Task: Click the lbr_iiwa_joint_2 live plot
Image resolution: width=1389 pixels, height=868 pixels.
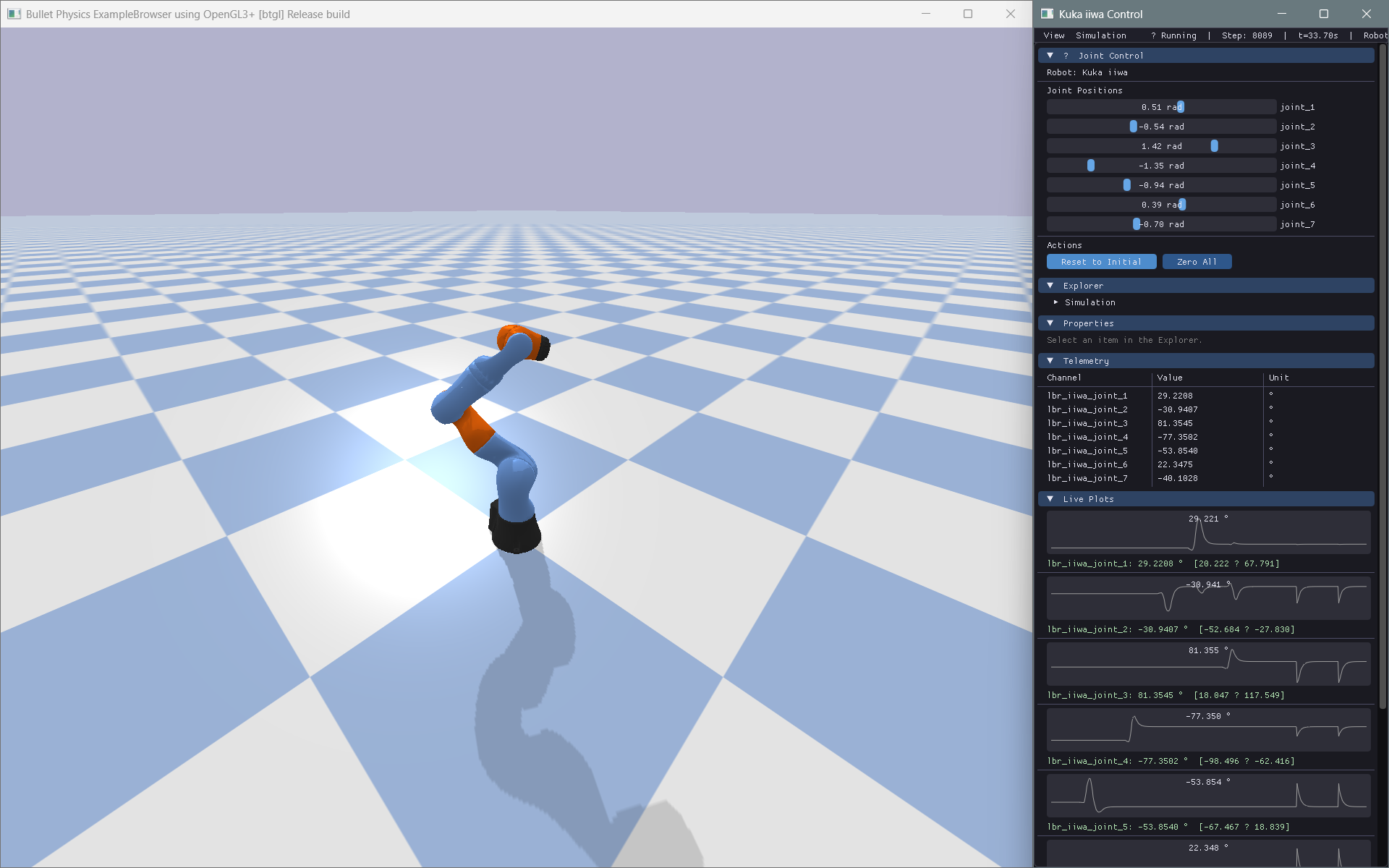Action: 1208,598
